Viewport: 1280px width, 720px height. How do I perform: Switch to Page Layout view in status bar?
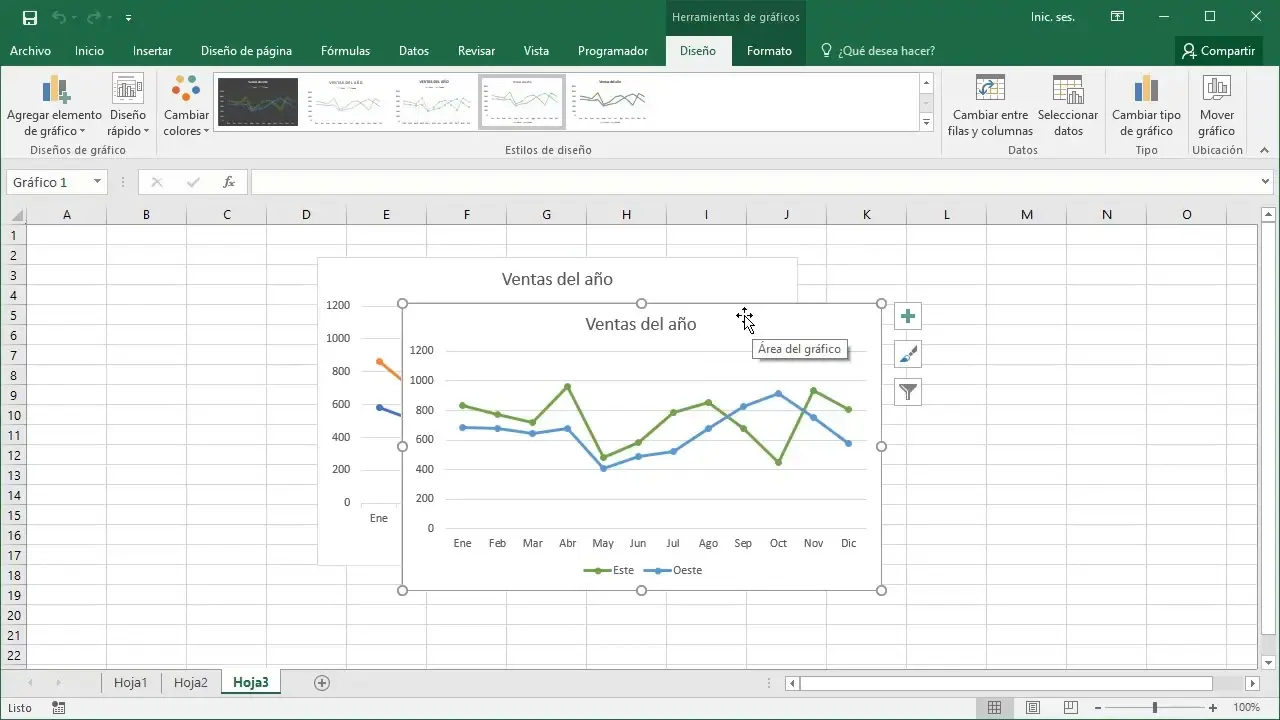click(1032, 708)
